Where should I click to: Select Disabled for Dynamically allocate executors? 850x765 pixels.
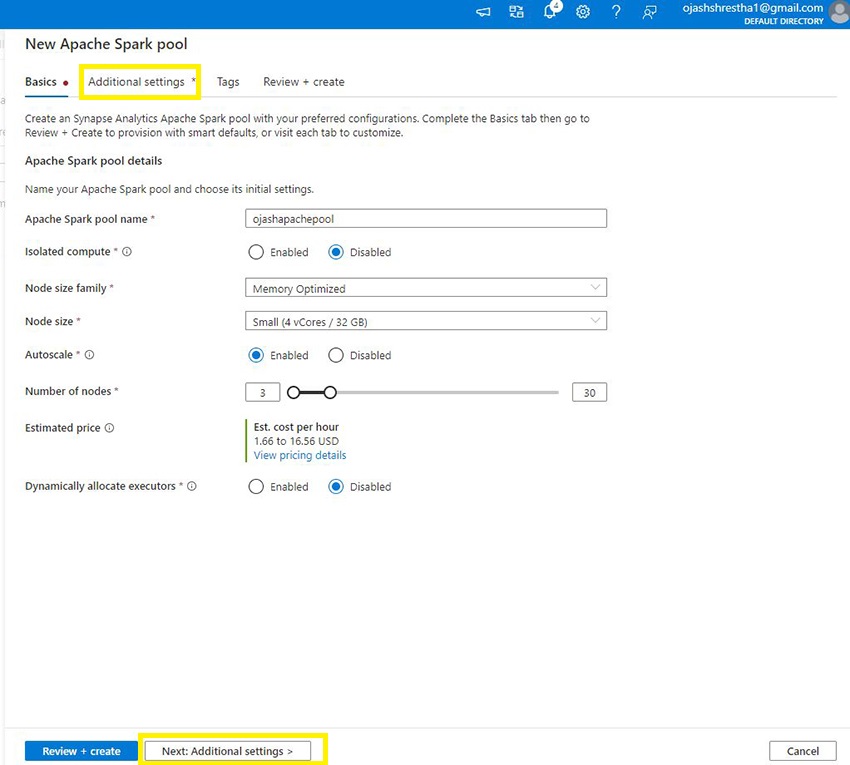(336, 486)
